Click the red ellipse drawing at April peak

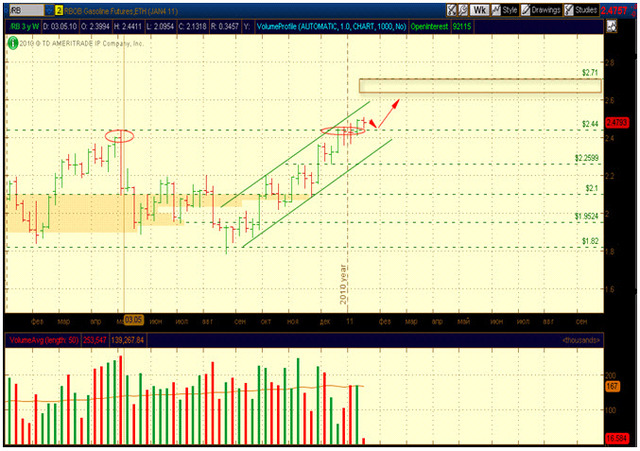click(x=119, y=136)
